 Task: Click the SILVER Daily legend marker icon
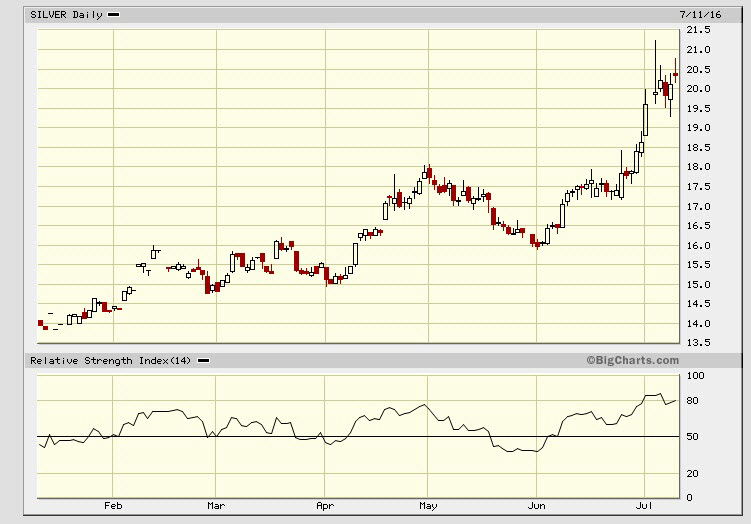[x=113, y=15]
